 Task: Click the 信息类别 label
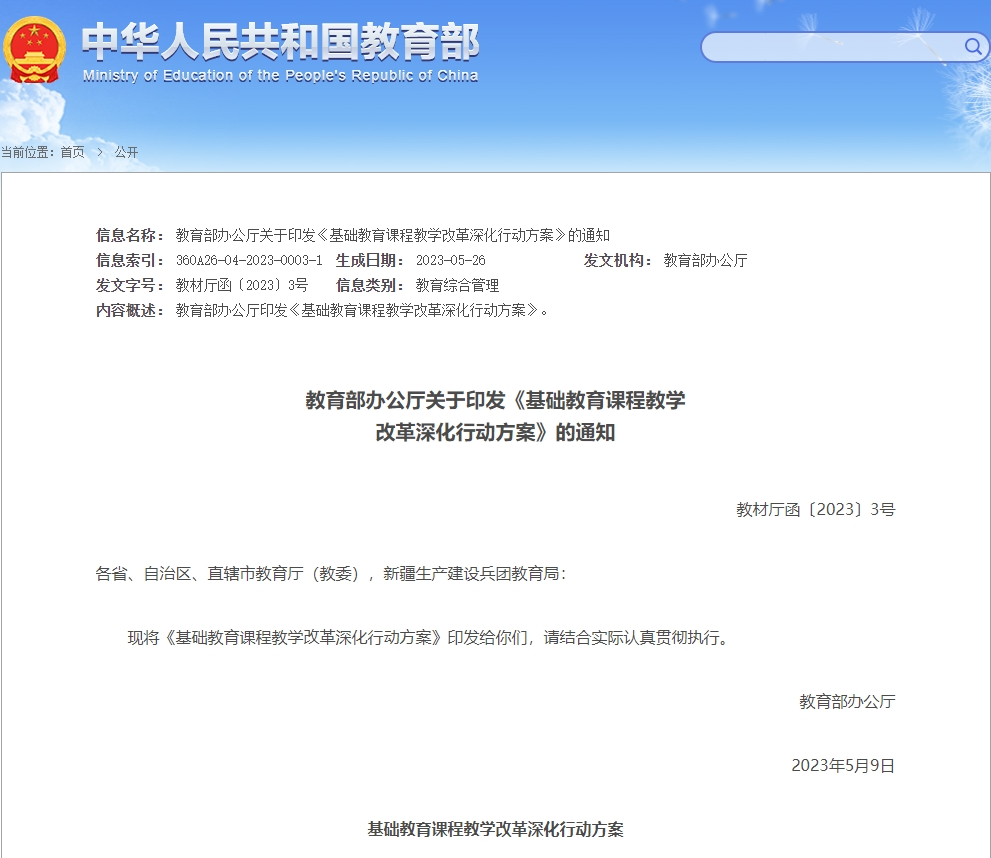click(370, 286)
